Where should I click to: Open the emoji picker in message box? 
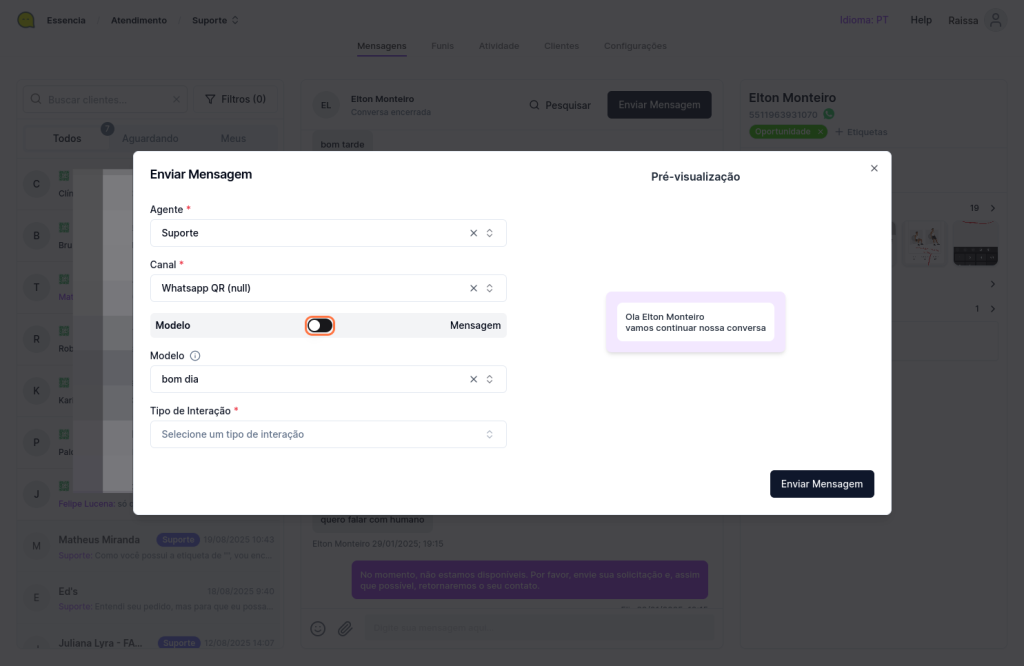pos(318,628)
